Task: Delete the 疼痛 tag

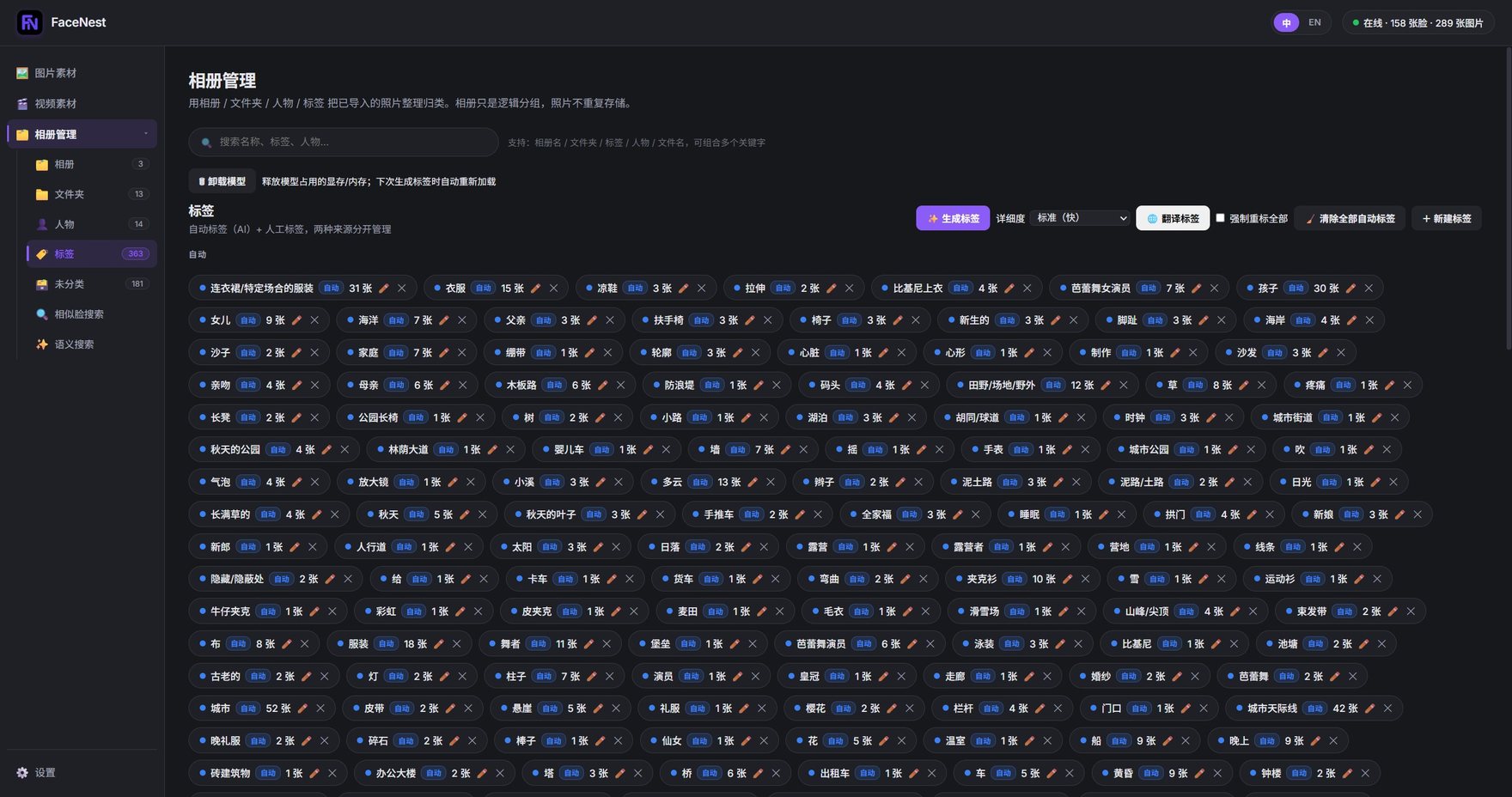Action: coord(1407,386)
